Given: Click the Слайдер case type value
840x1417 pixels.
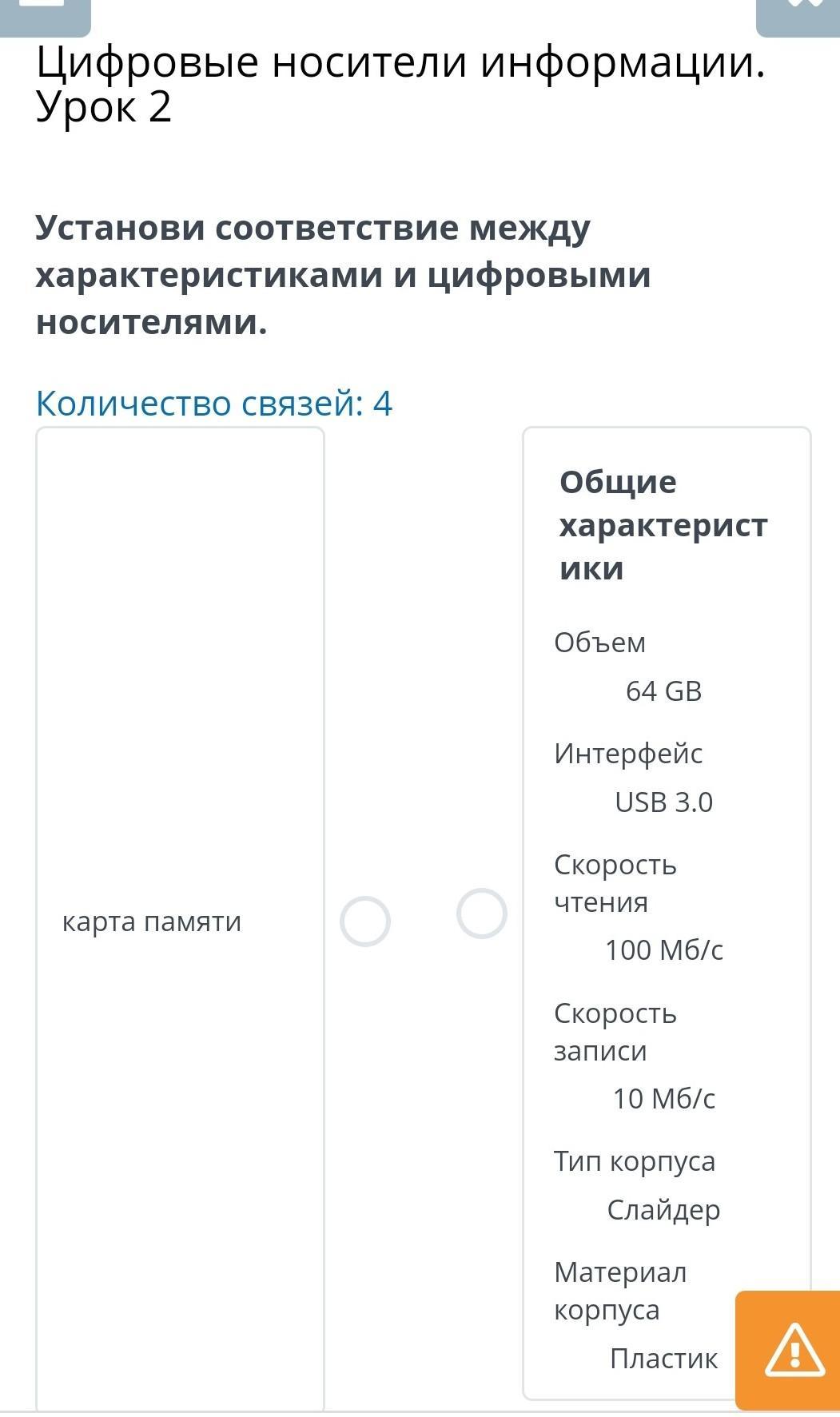Looking at the screenshot, I should pyautogui.click(x=663, y=1209).
